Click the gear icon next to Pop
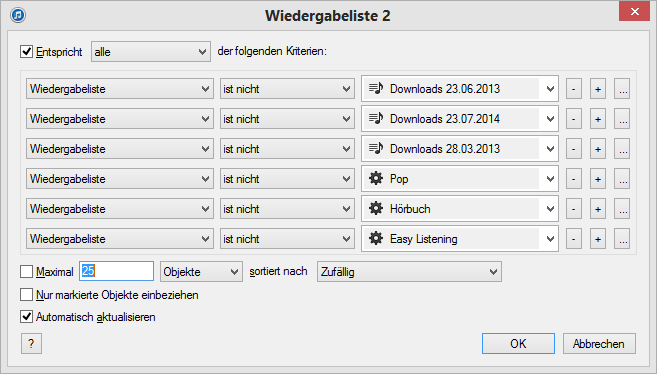This screenshot has width=657, height=374. pyautogui.click(x=376, y=178)
